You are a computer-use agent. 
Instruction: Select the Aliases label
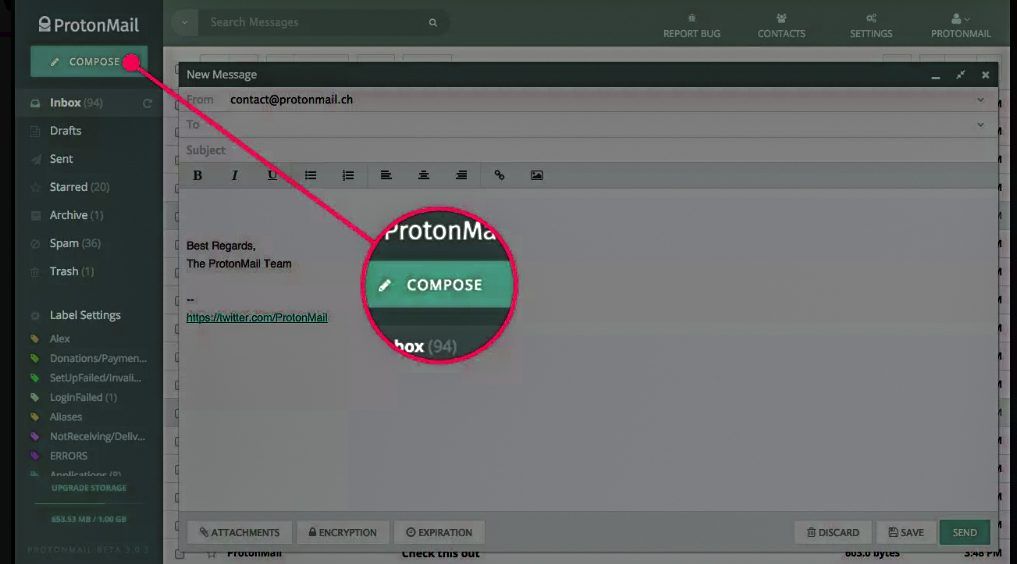coord(66,417)
